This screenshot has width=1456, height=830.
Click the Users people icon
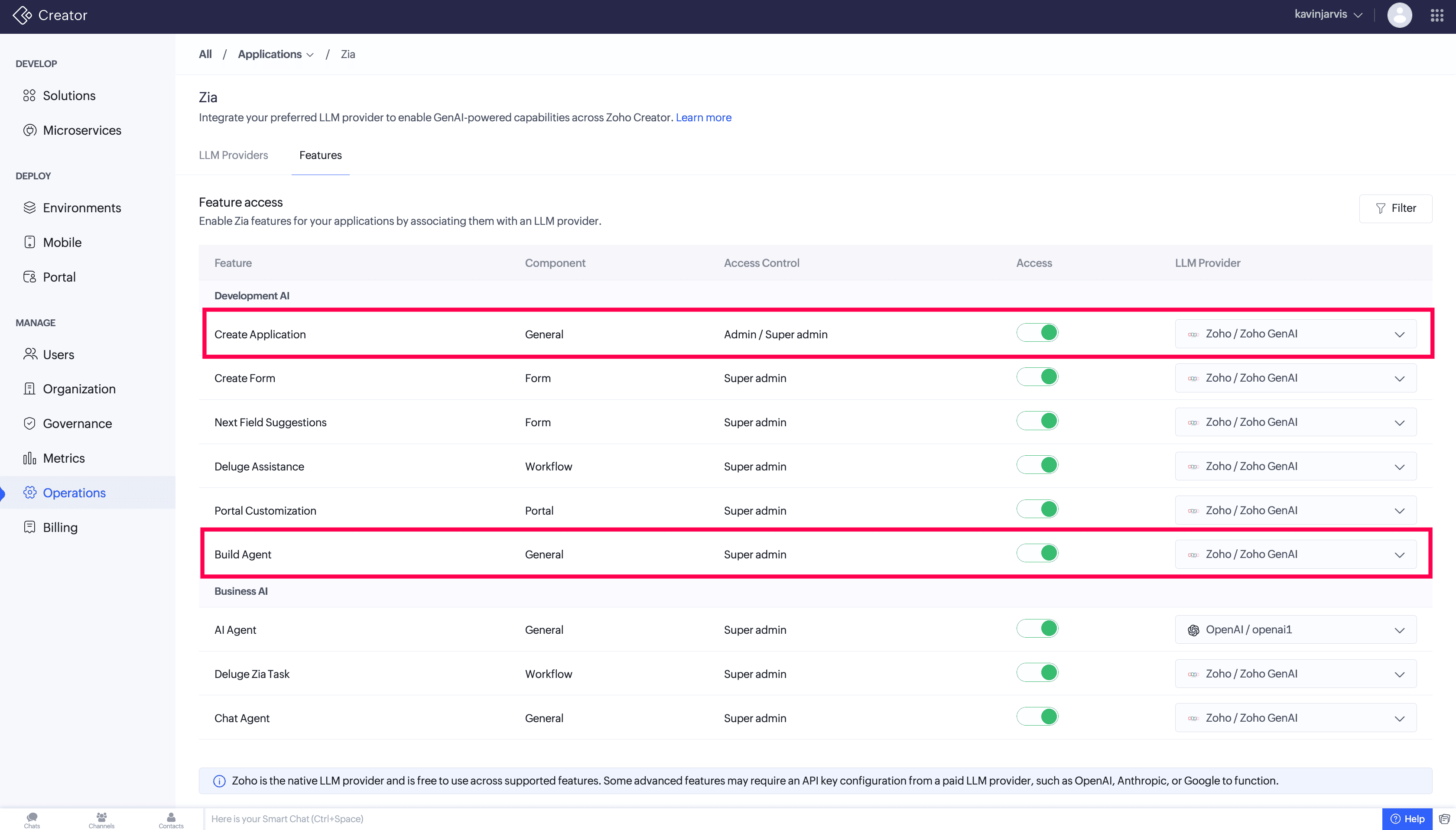[x=29, y=354]
